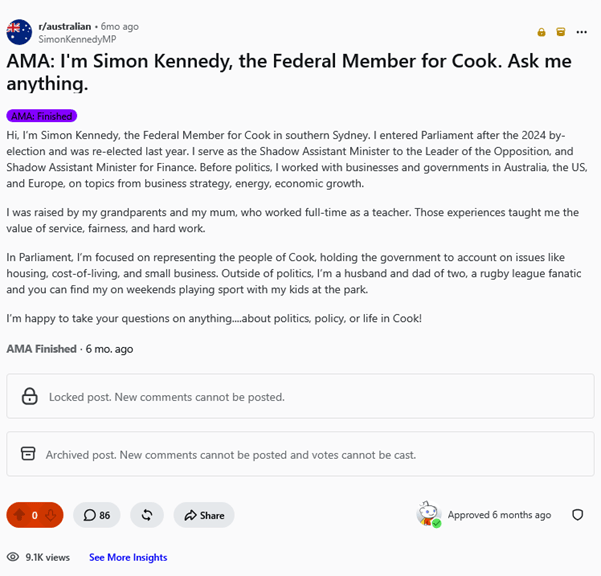The width and height of the screenshot is (601, 576).
Task: Click the archive icon in archived notice
Action: coord(28,453)
